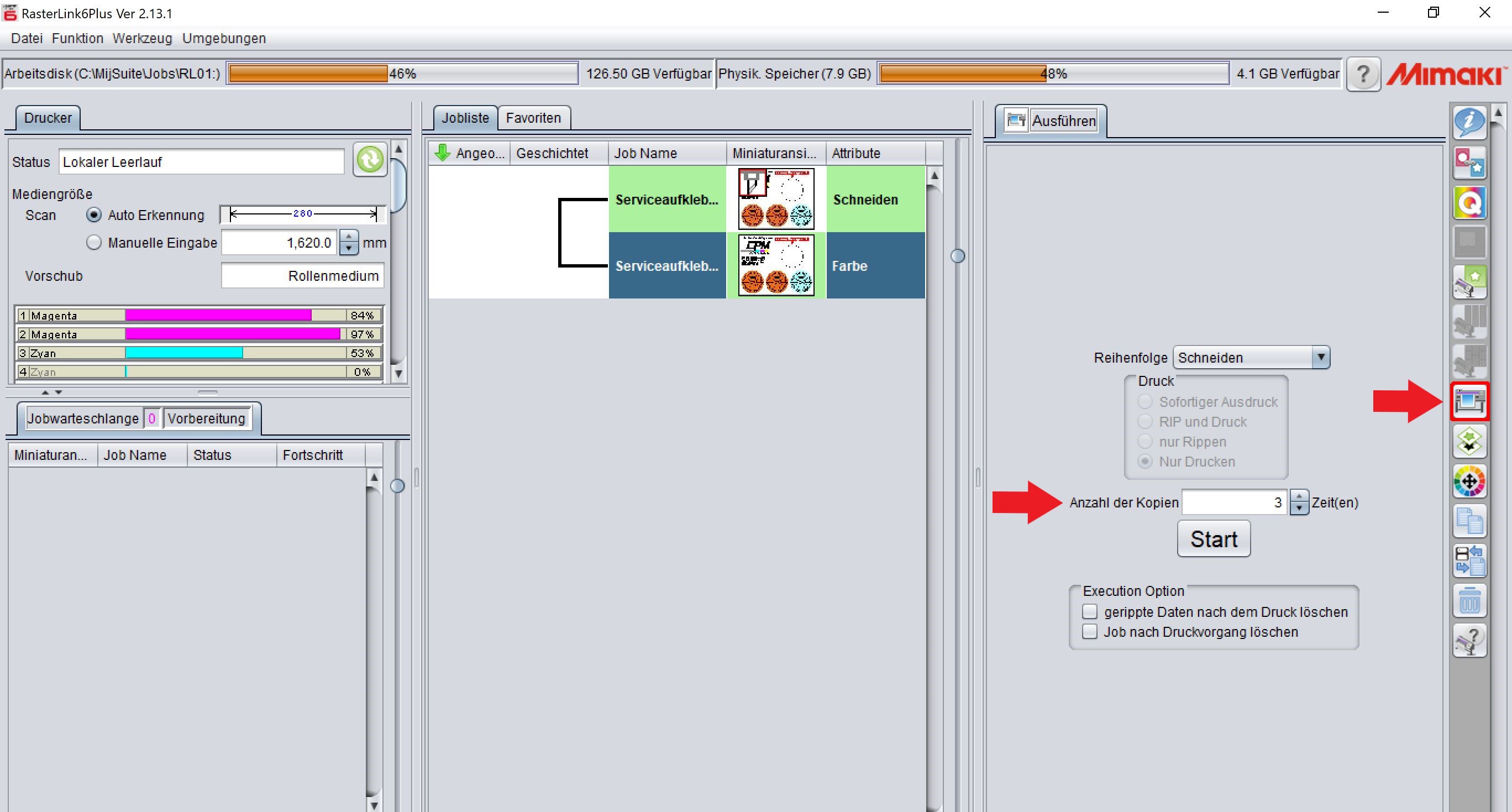This screenshot has height=812, width=1512.
Task: Click the Execute printer icon in the sidebar
Action: pos(1469,402)
